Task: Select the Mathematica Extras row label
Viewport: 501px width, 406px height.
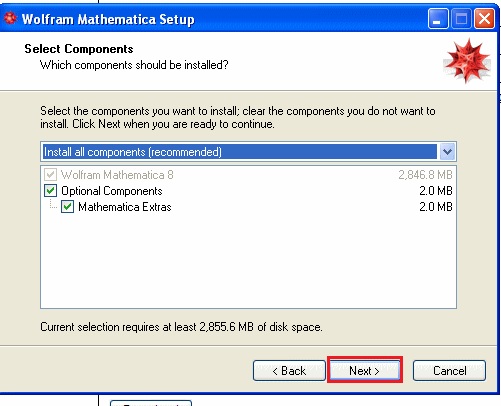Action: [125, 207]
